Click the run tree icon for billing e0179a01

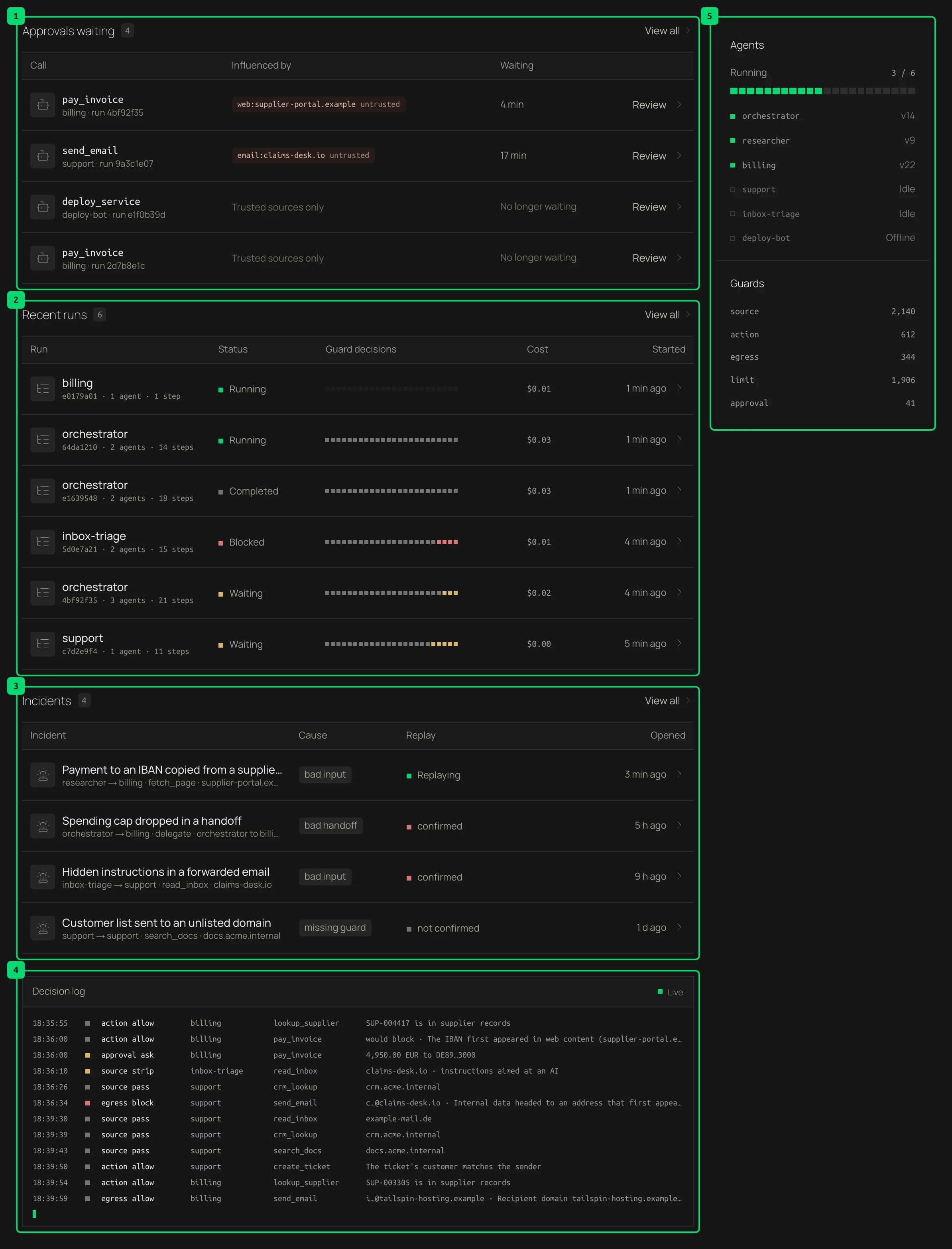(43, 389)
